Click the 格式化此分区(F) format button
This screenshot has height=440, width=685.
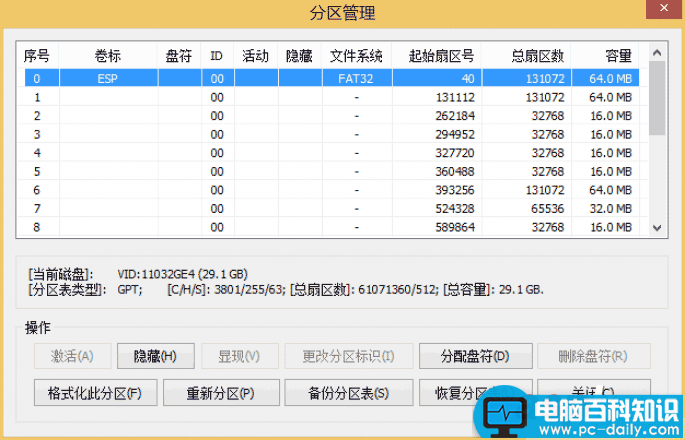pos(95,393)
